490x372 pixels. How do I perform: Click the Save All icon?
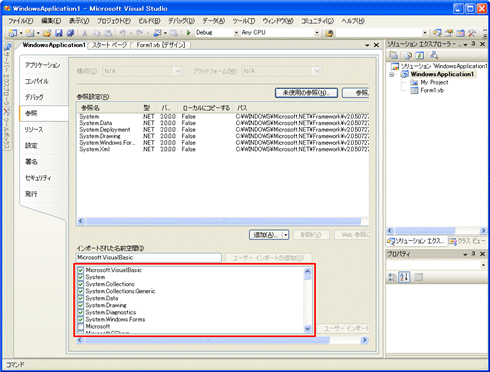[x=70, y=33]
